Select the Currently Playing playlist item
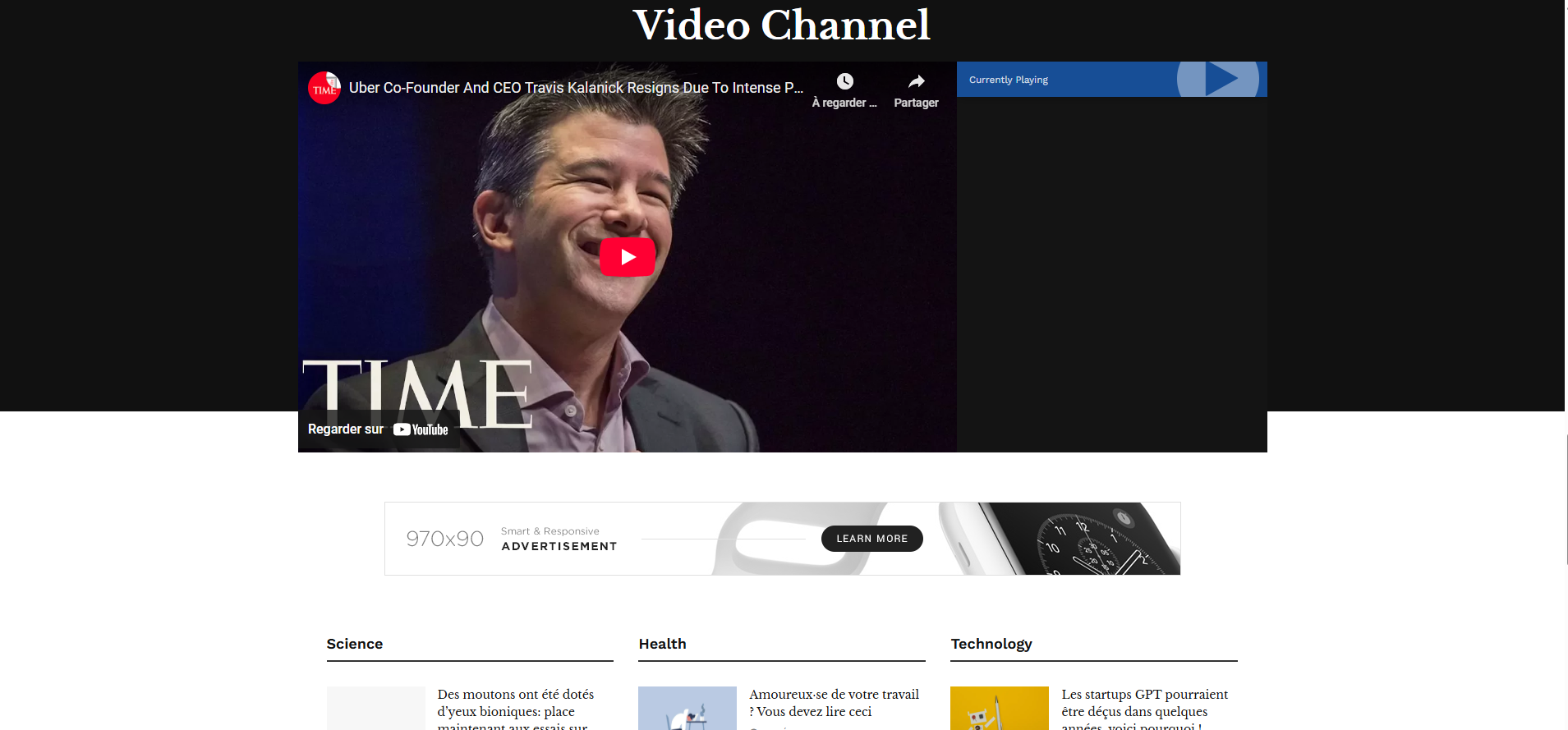The height and width of the screenshot is (730, 1568). click(1112, 80)
